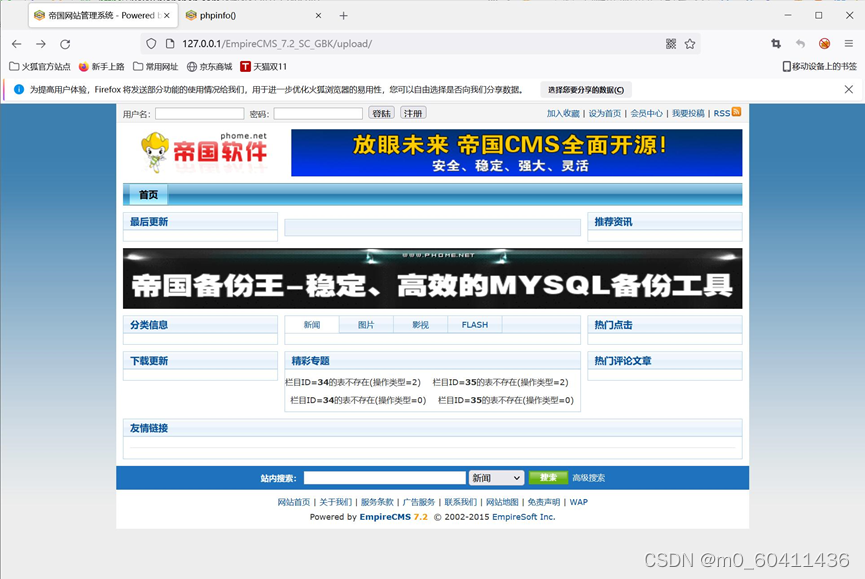Click the 网站首页 footer link

[x=293, y=502]
